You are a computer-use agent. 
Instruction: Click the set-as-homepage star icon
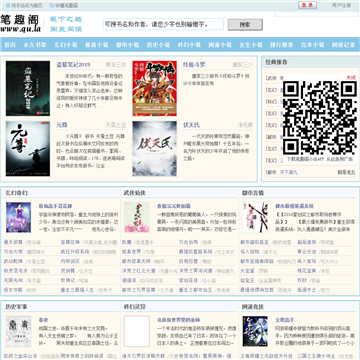click(x=8, y=5)
